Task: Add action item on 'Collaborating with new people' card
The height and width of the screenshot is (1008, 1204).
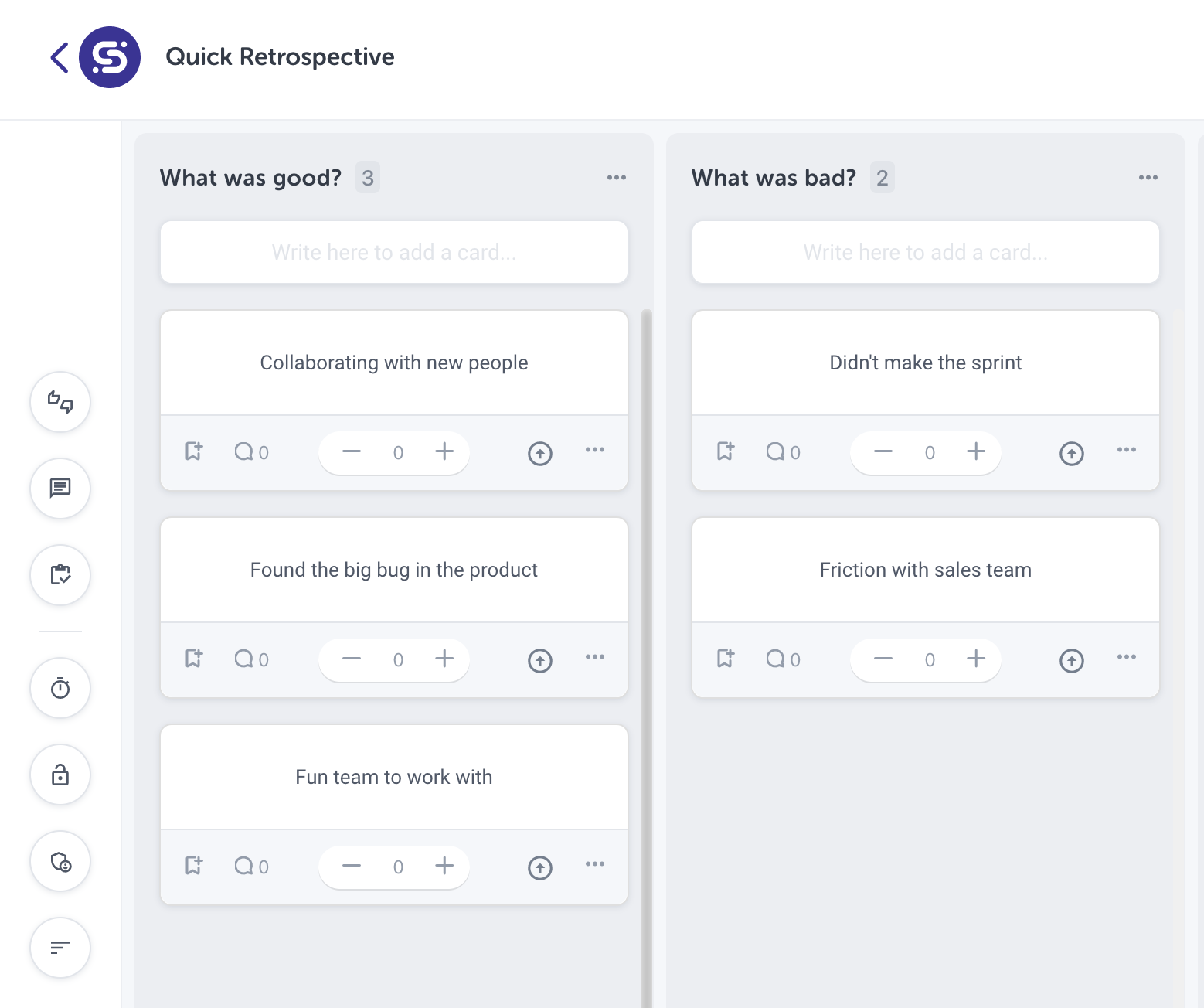Action: (194, 451)
